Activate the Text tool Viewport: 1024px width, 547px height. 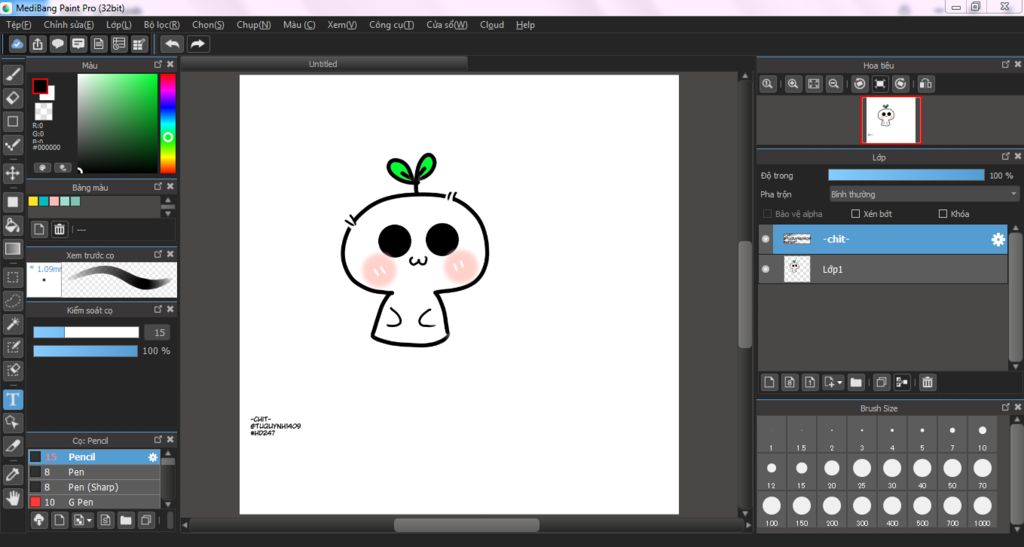pos(12,399)
